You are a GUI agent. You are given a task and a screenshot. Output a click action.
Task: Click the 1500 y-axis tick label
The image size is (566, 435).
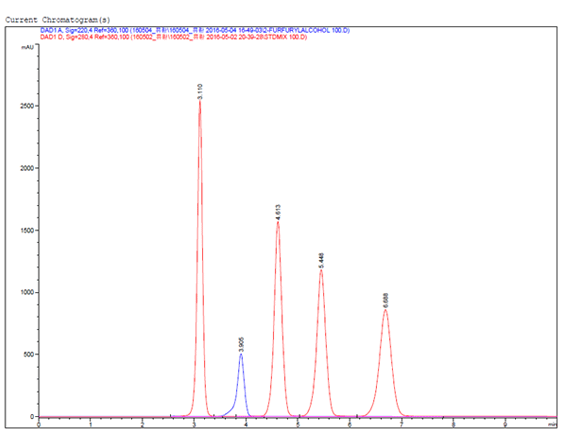click(27, 230)
